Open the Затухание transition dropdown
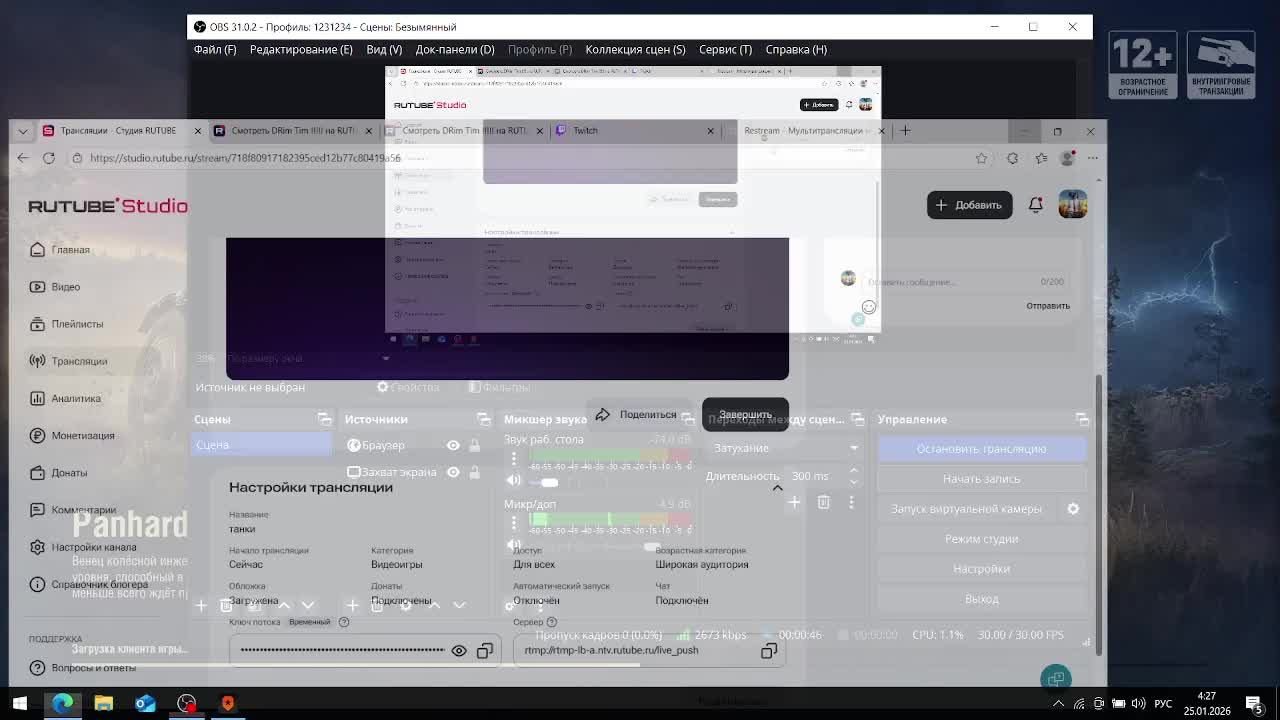Image resolution: width=1280 pixels, height=720 pixels. (785, 448)
